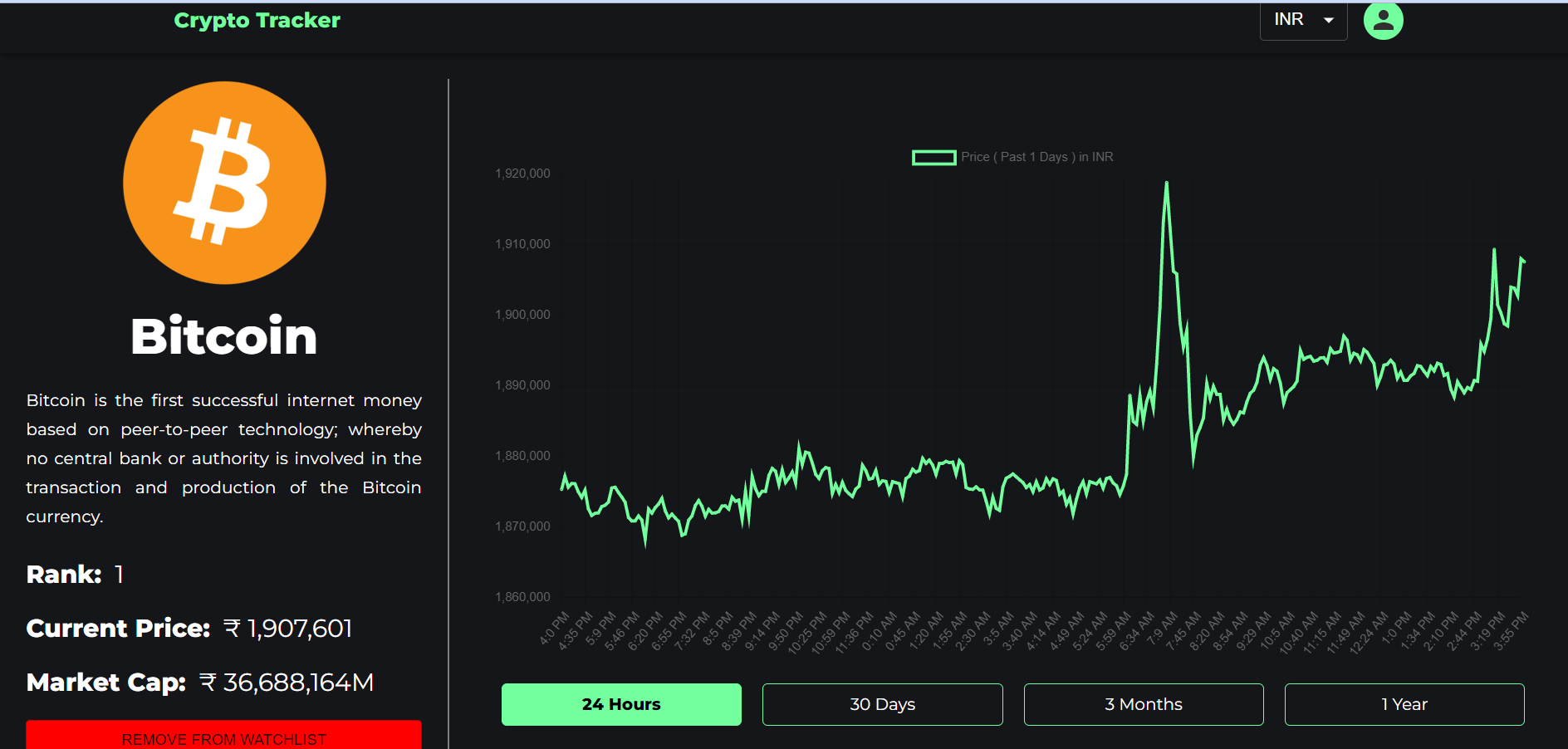Viewport: 1568px width, 749px height.
Task: Open the 3 Months price chart
Action: tap(1143, 703)
